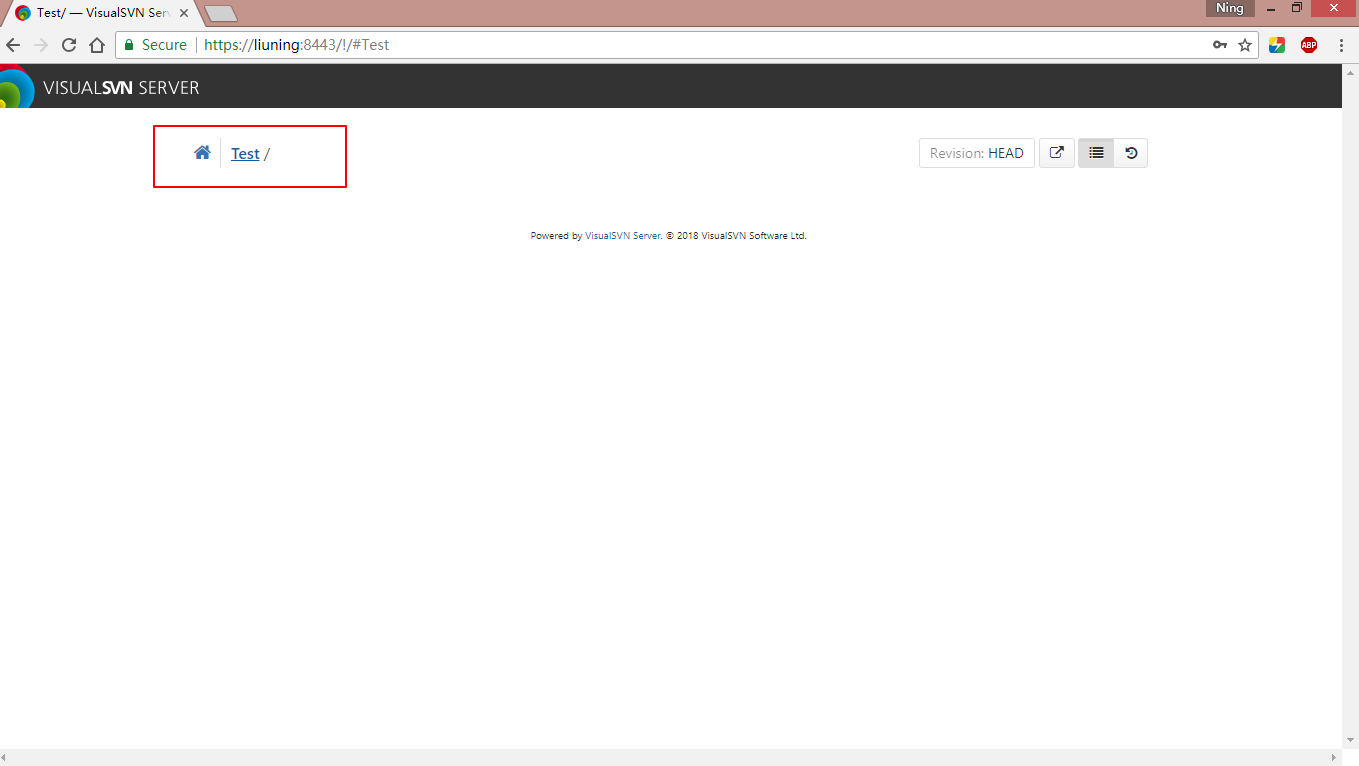The height and width of the screenshot is (766, 1359).
Task: View site security info via Secure padlock
Action: [156, 45]
